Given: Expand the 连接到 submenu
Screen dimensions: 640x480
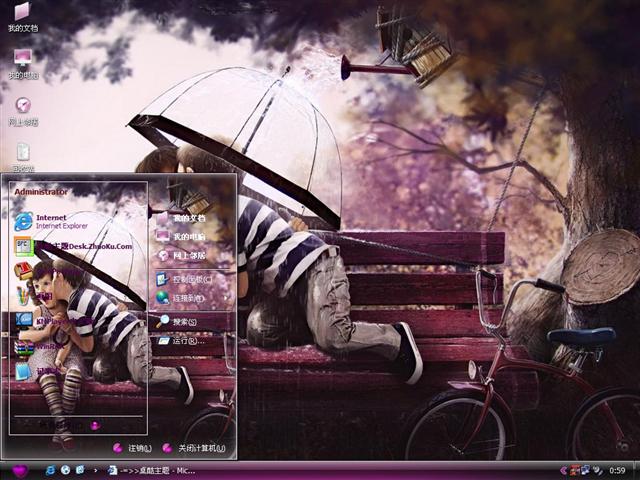Looking at the screenshot, I should [191, 298].
